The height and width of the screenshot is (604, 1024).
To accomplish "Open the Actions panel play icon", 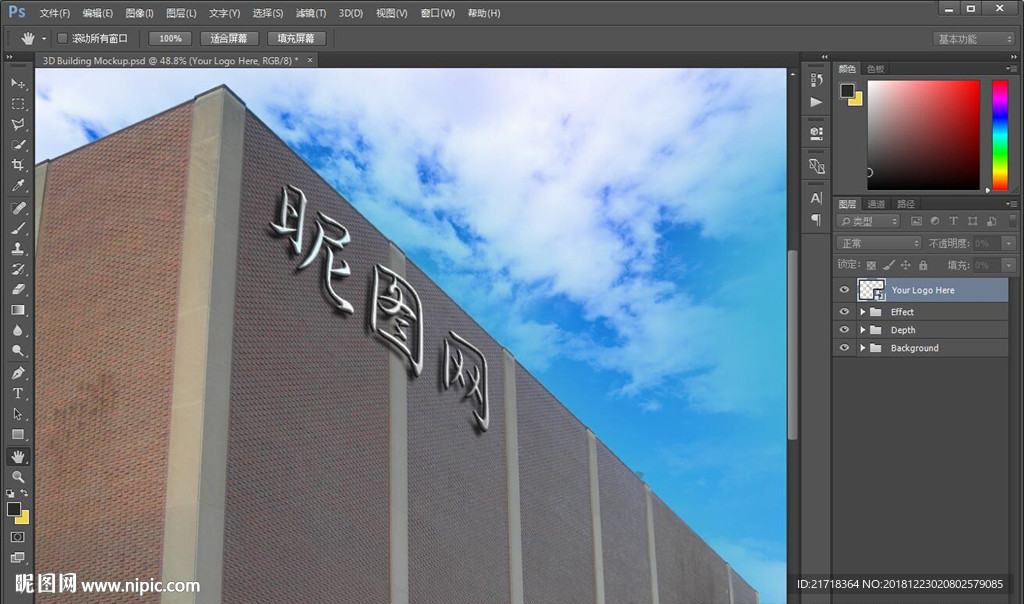I will (816, 102).
